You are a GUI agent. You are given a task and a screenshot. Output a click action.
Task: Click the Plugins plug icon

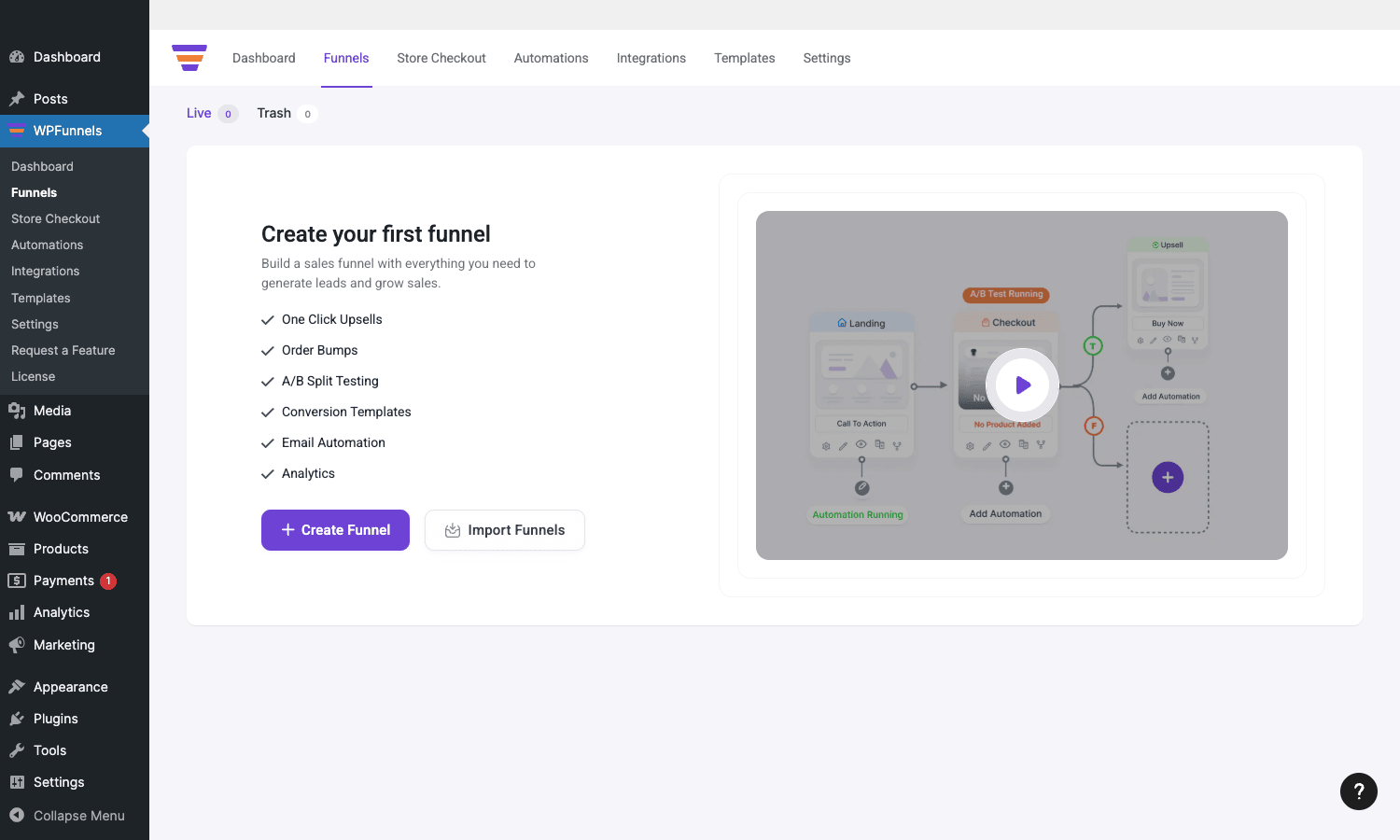17,719
